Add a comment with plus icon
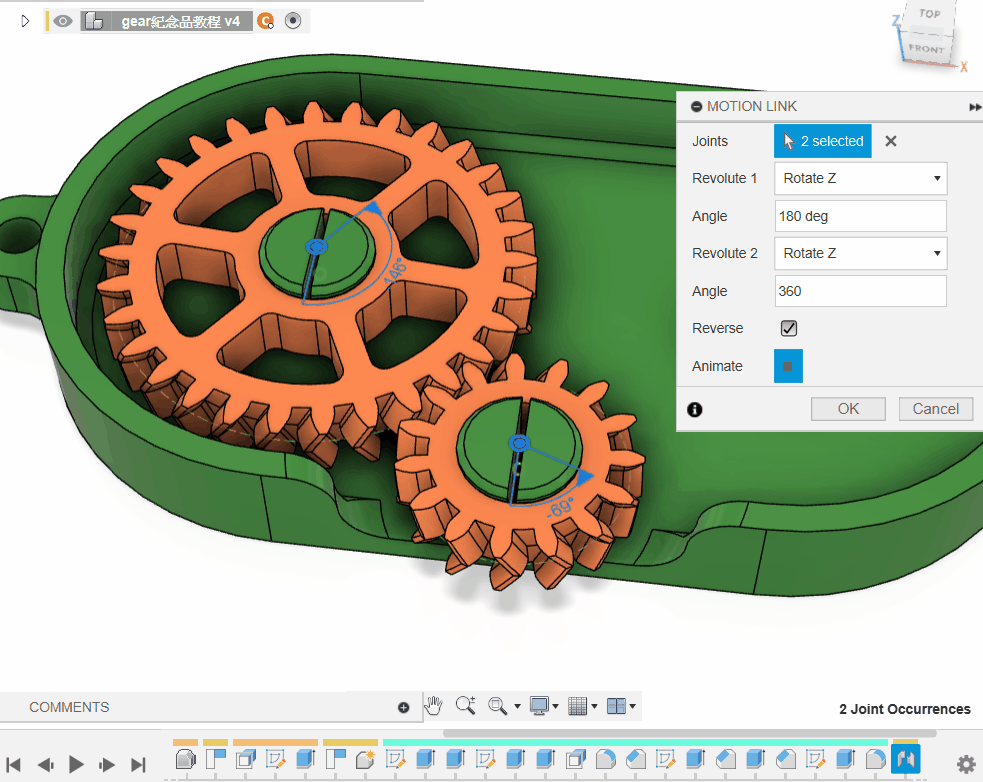The image size is (983, 782). tap(404, 707)
